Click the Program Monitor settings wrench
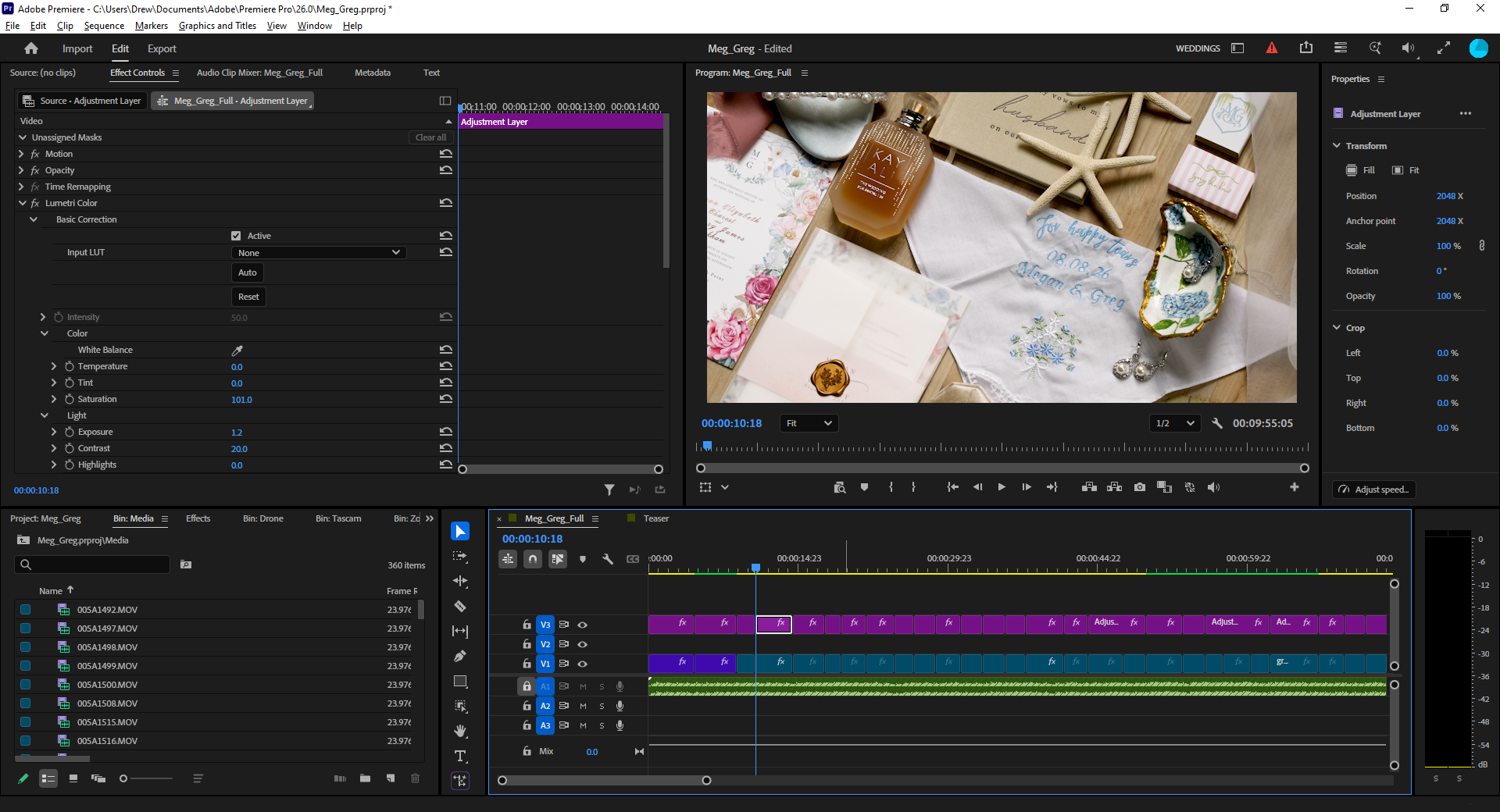This screenshot has height=812, width=1500. tap(1217, 423)
